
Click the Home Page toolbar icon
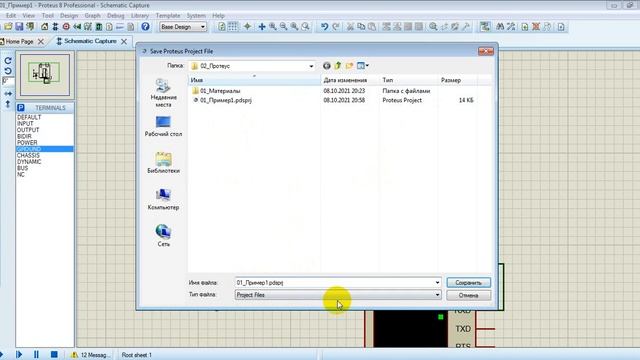pos(44,27)
